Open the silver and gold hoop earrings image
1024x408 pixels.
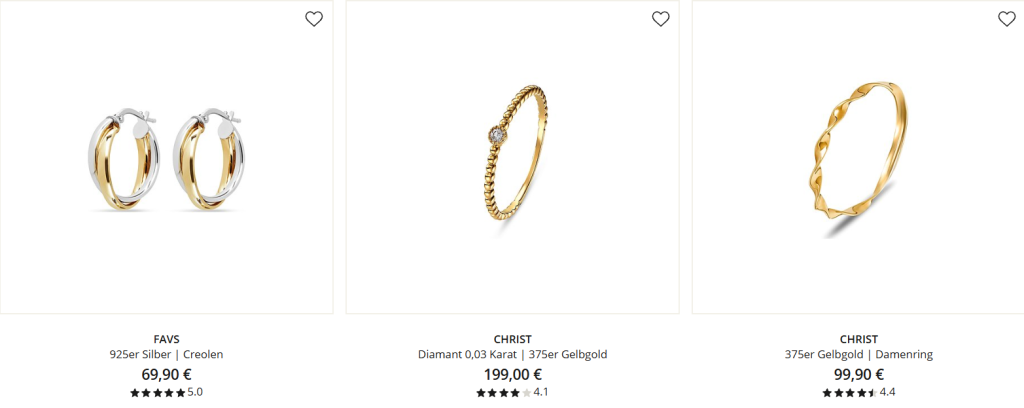tap(167, 157)
